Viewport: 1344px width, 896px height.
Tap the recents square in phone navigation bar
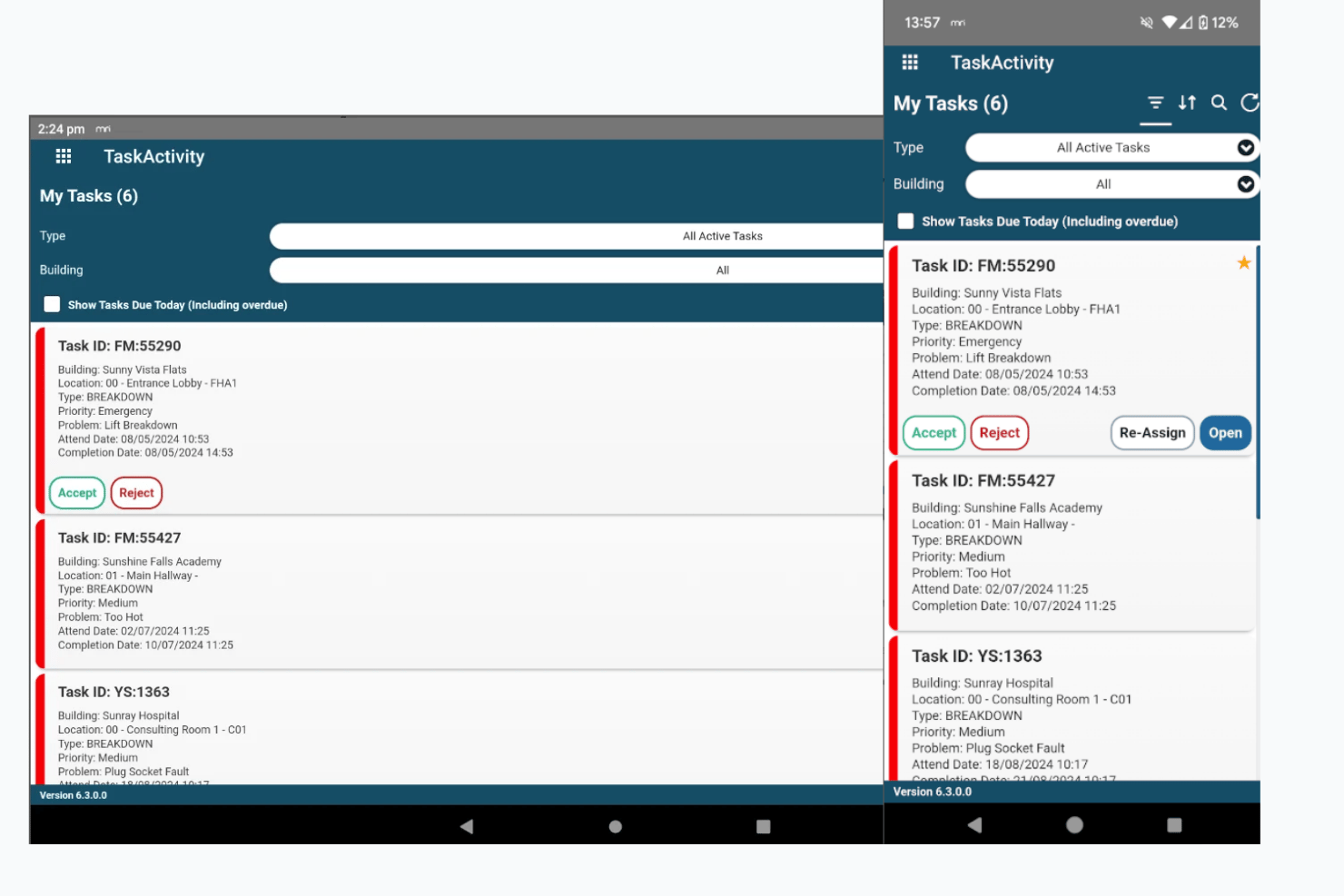pos(1174,824)
